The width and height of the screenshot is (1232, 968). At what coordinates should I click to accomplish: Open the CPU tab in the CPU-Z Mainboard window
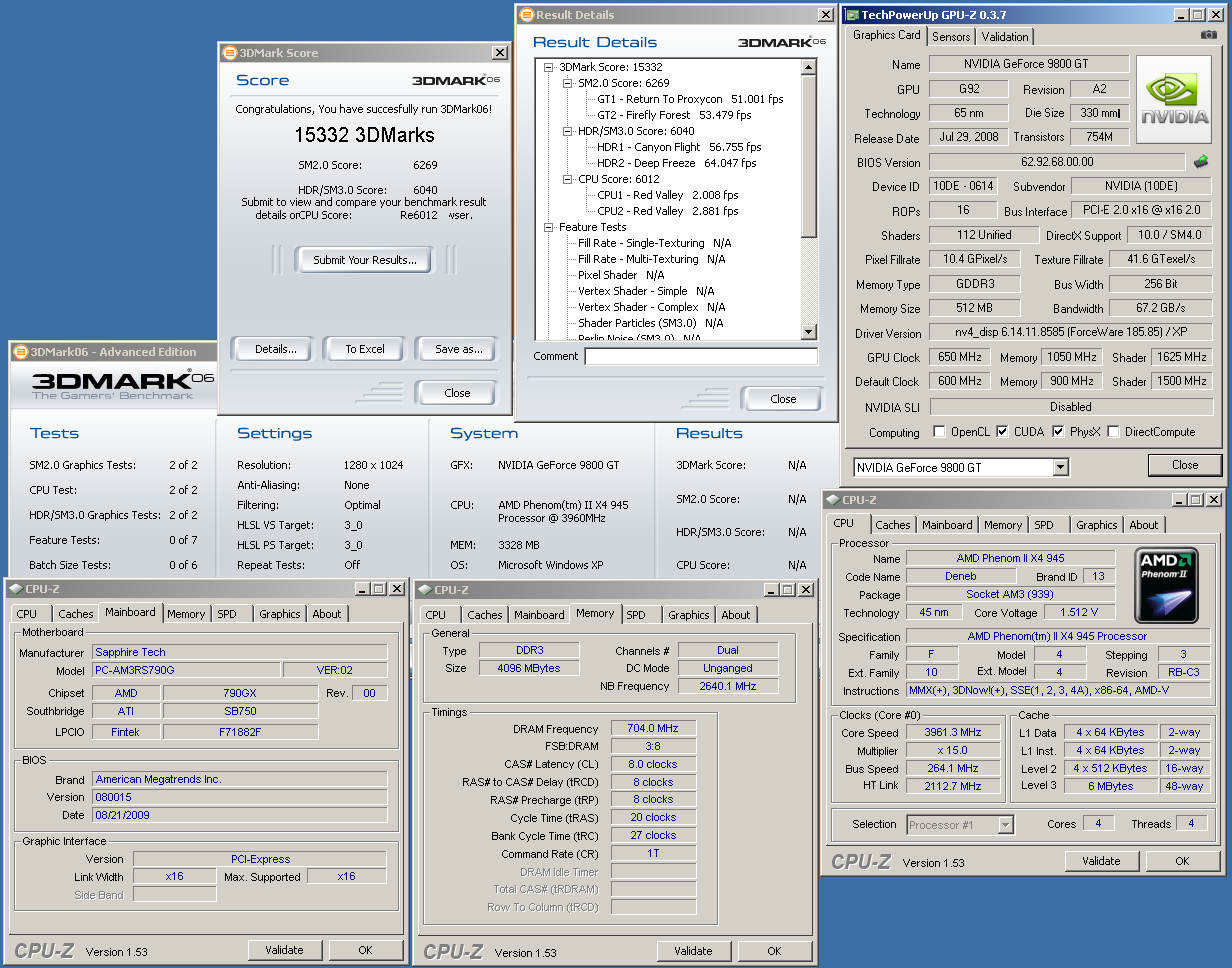(x=27, y=614)
